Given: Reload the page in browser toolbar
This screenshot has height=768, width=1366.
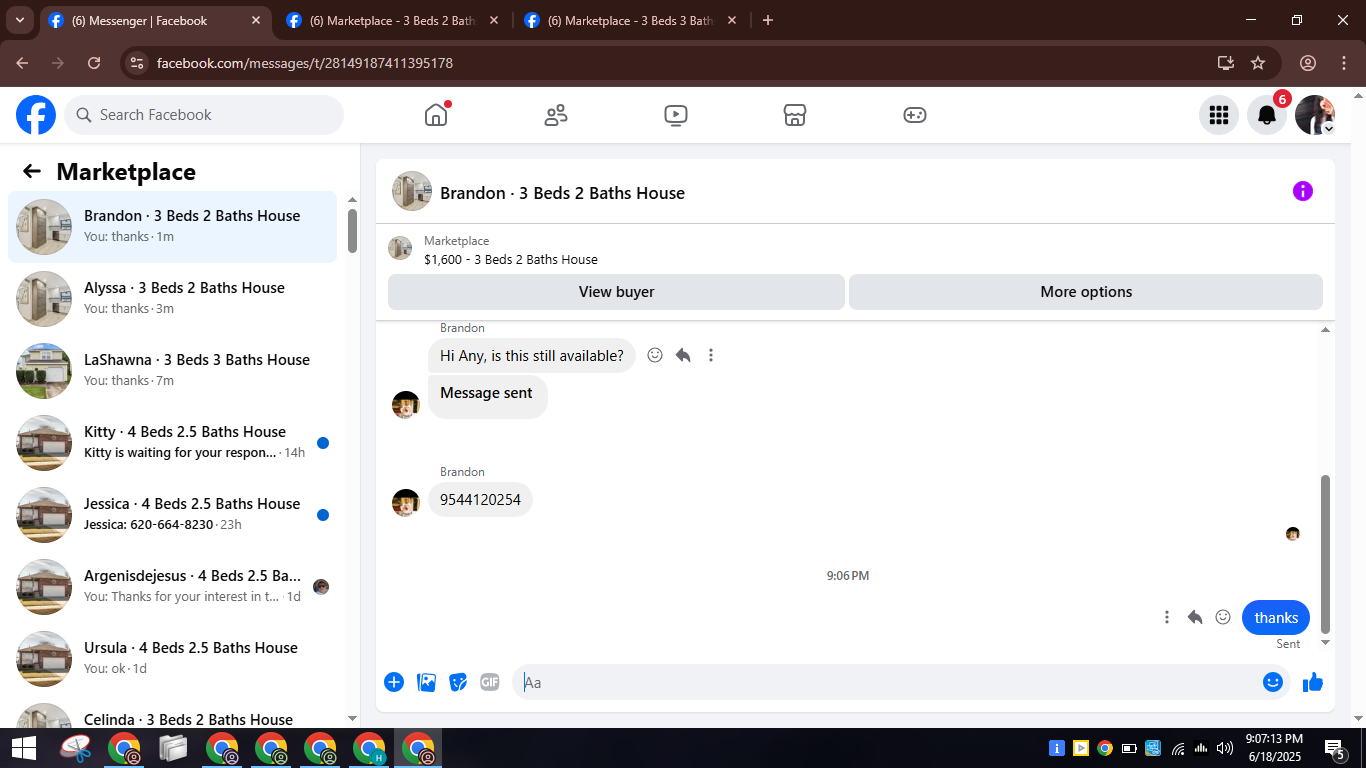Looking at the screenshot, I should click(x=94, y=63).
